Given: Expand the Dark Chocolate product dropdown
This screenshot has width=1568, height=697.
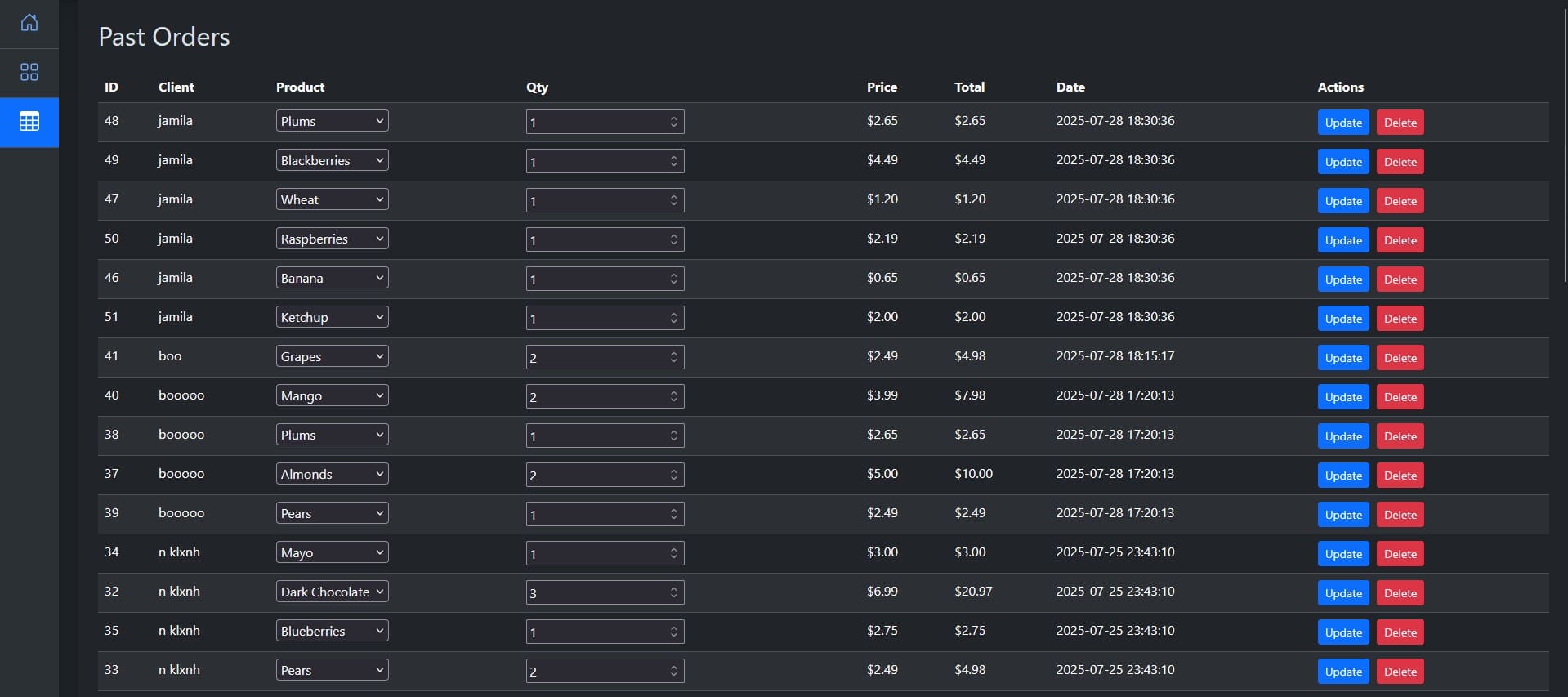Looking at the screenshot, I should click(x=332, y=592).
